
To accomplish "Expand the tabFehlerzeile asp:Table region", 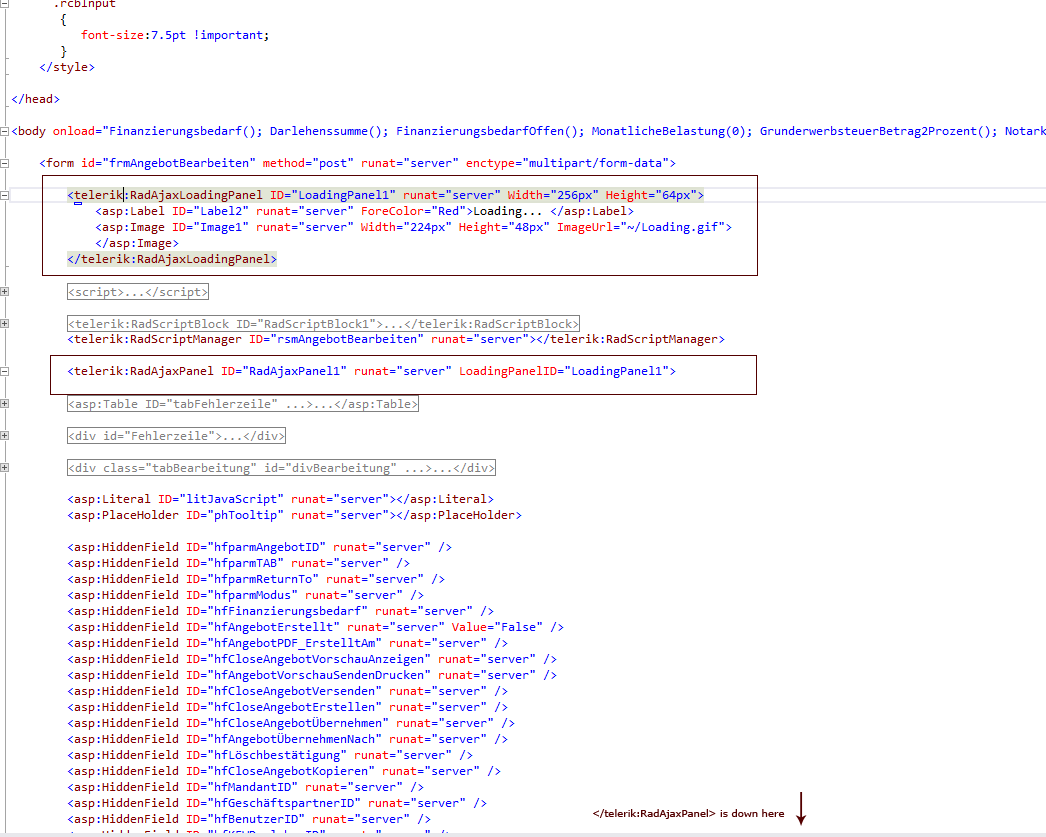I will click(x=4, y=403).
